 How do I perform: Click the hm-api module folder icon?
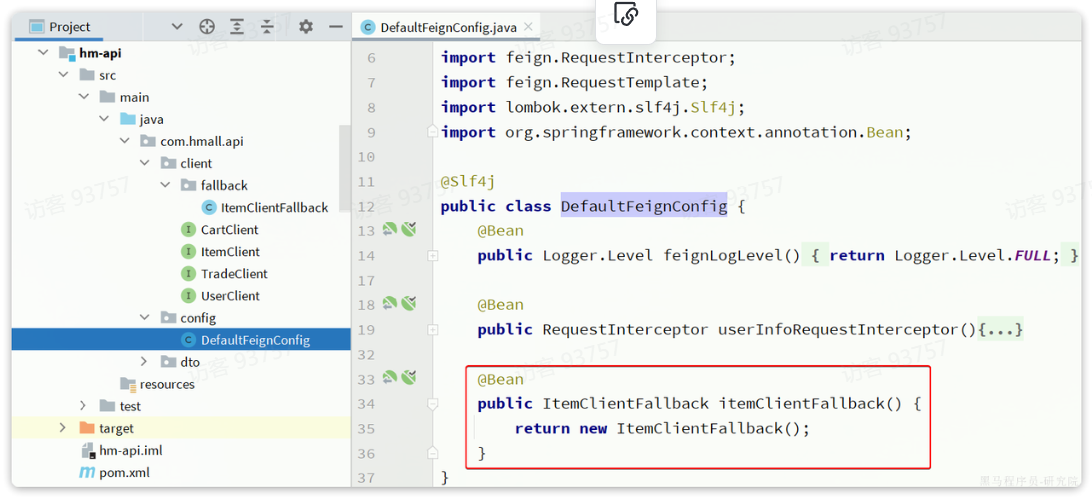[x=66, y=53]
